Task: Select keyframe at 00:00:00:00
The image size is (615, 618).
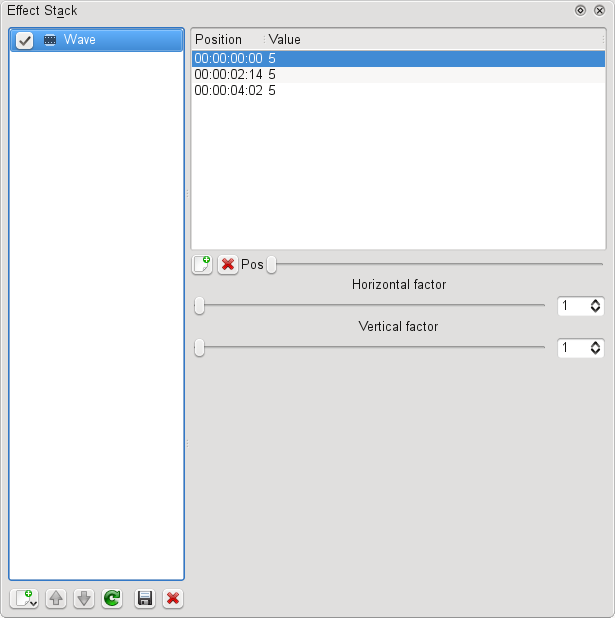Action: coord(398,58)
